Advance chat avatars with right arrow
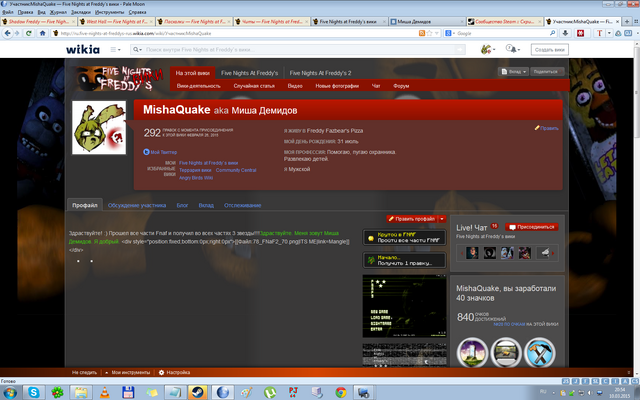Image resolution: width=640 pixels, height=400 pixels. tap(553, 253)
